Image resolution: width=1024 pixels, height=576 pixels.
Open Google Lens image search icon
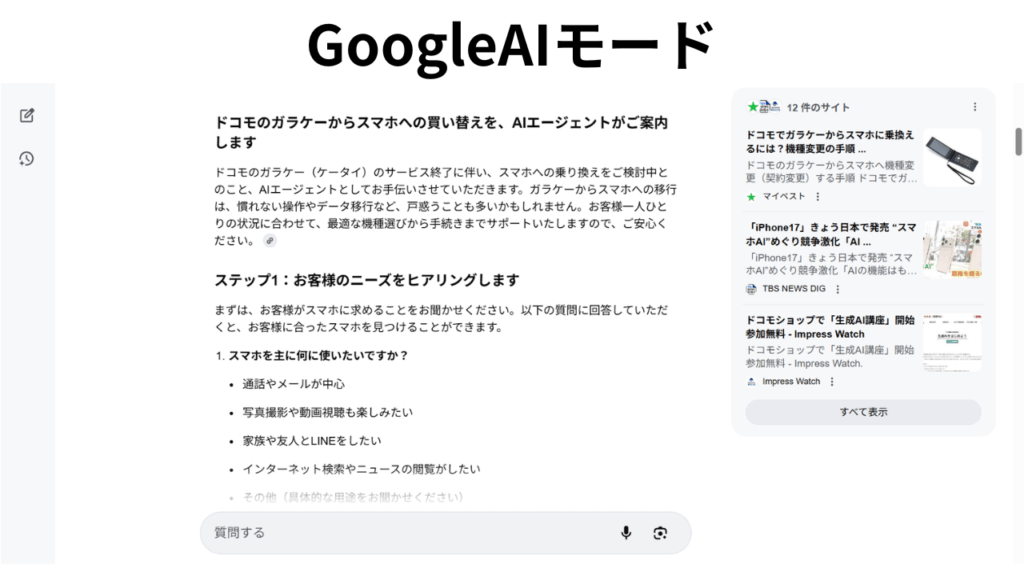coord(660,533)
